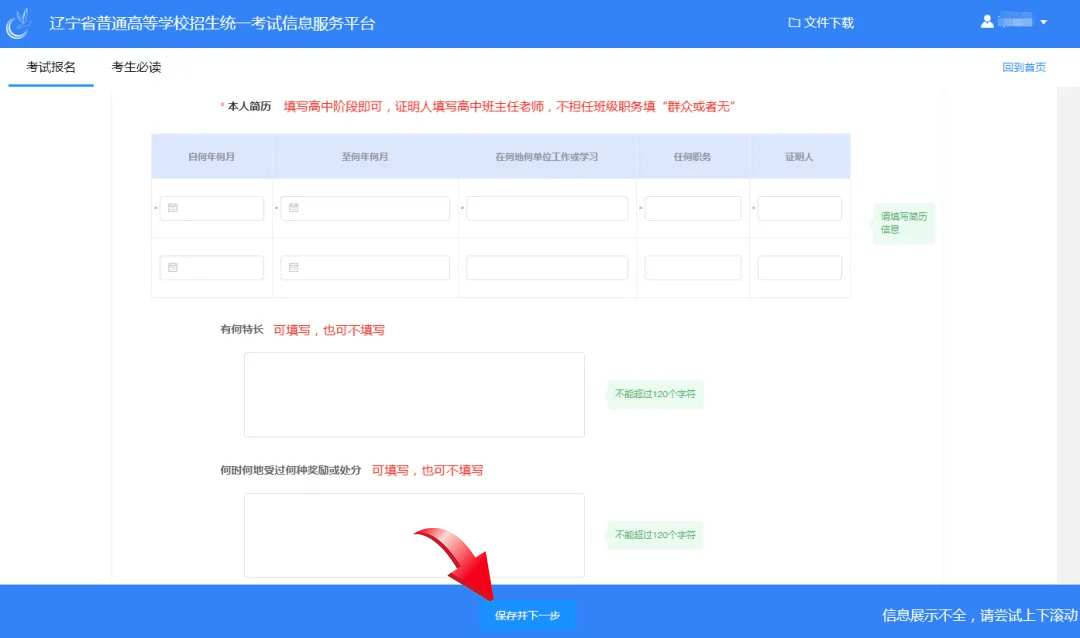This screenshot has height=638, width=1080.
Task: Click calendar icon in second row 至何年何月
Action: pos(294,268)
